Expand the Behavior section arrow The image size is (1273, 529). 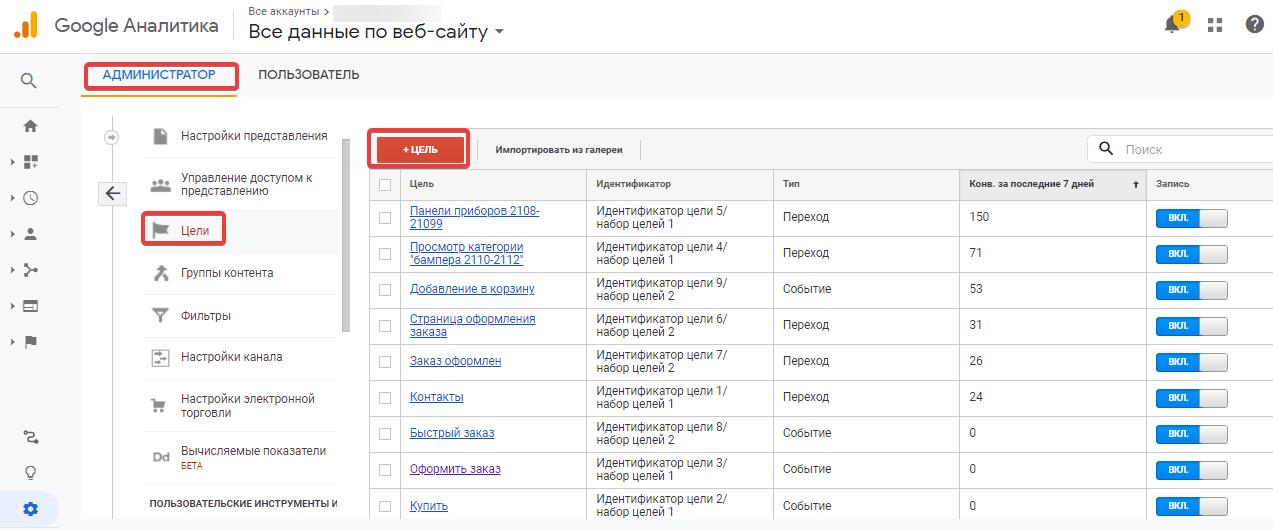tap(12, 306)
